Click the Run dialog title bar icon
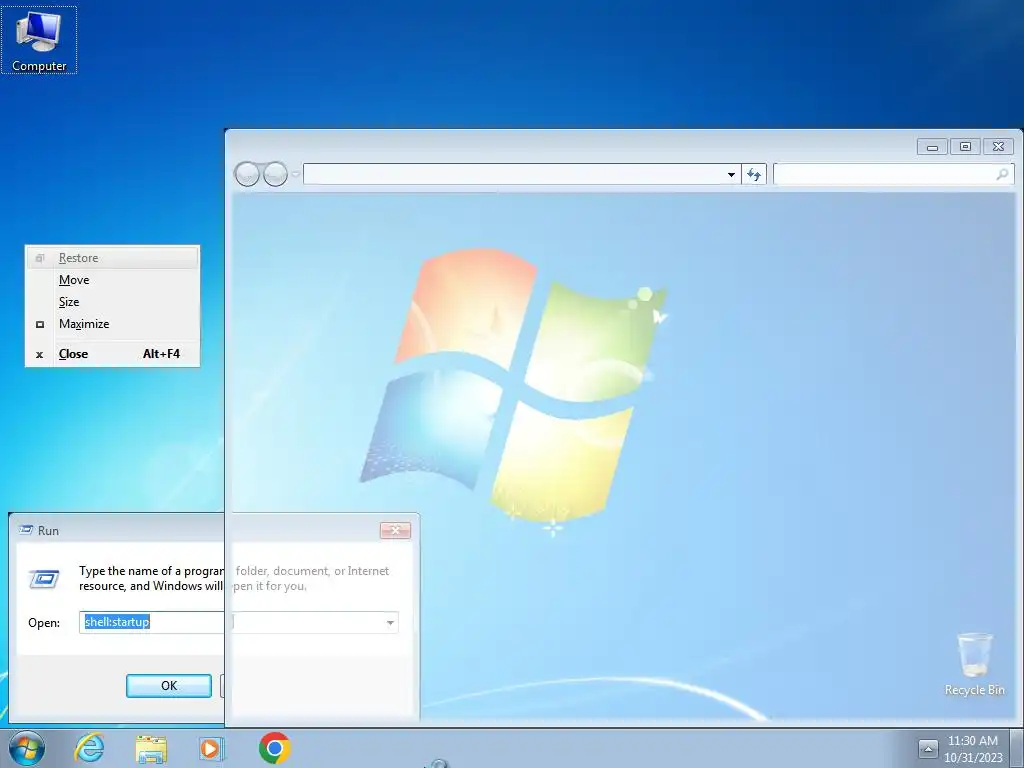The image size is (1024, 768). [25, 530]
